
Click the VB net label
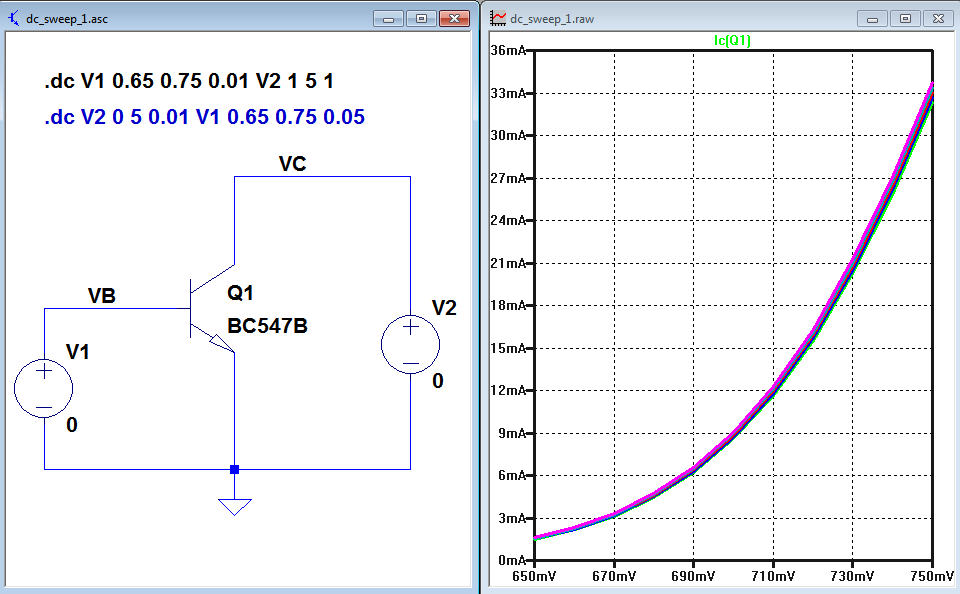click(x=102, y=296)
